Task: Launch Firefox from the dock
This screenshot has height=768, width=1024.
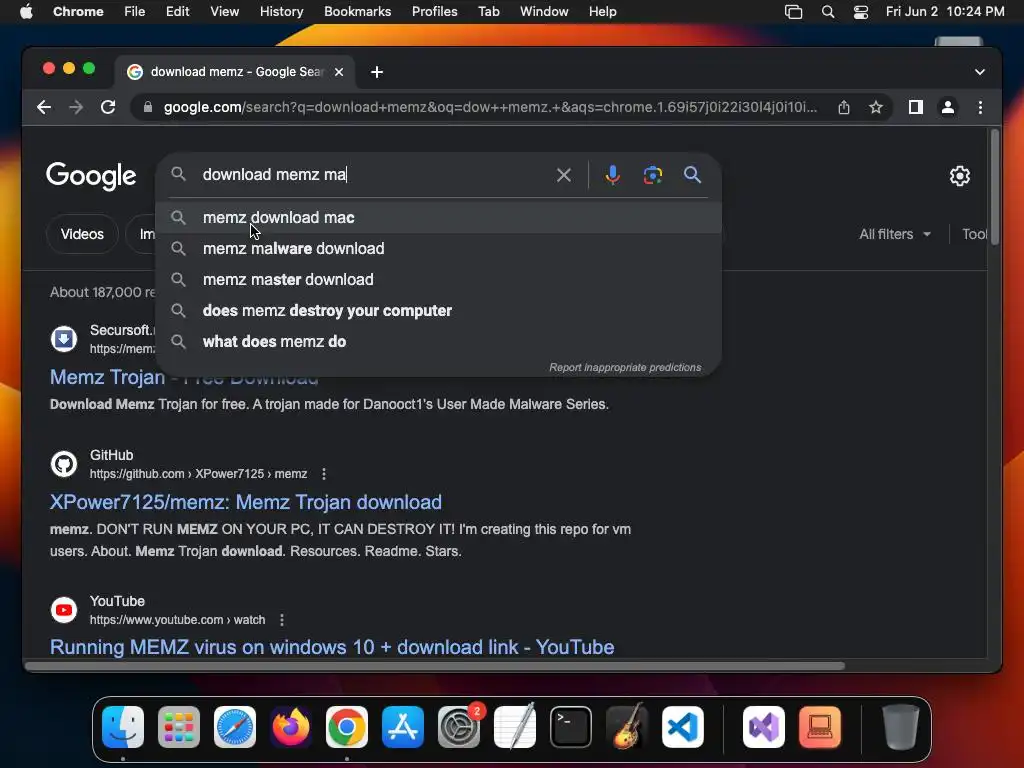Action: click(291, 727)
